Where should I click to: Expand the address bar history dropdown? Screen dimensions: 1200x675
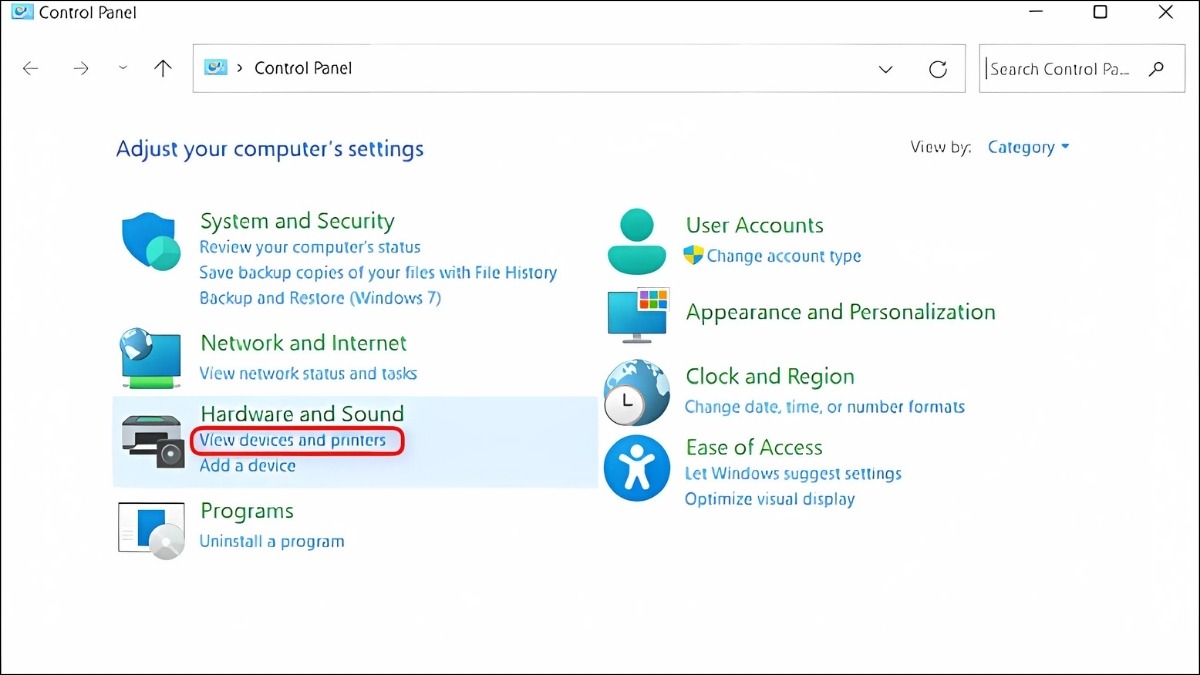tap(885, 69)
